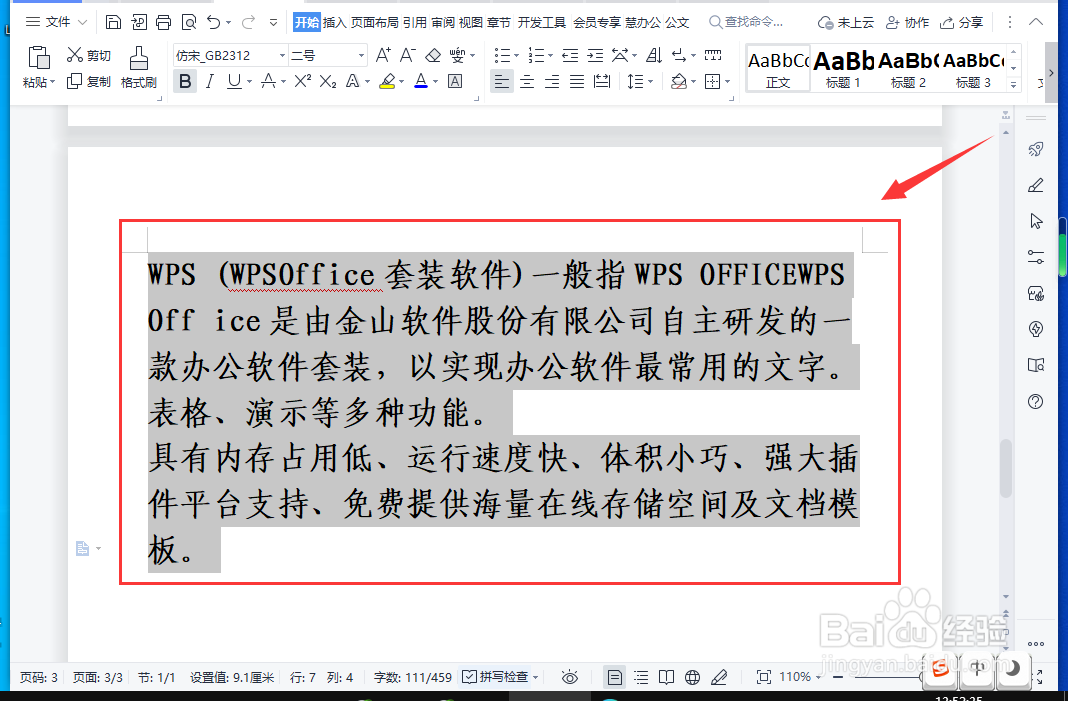
Task: Switch to the 审阅 (Review) tab
Action: (443, 22)
